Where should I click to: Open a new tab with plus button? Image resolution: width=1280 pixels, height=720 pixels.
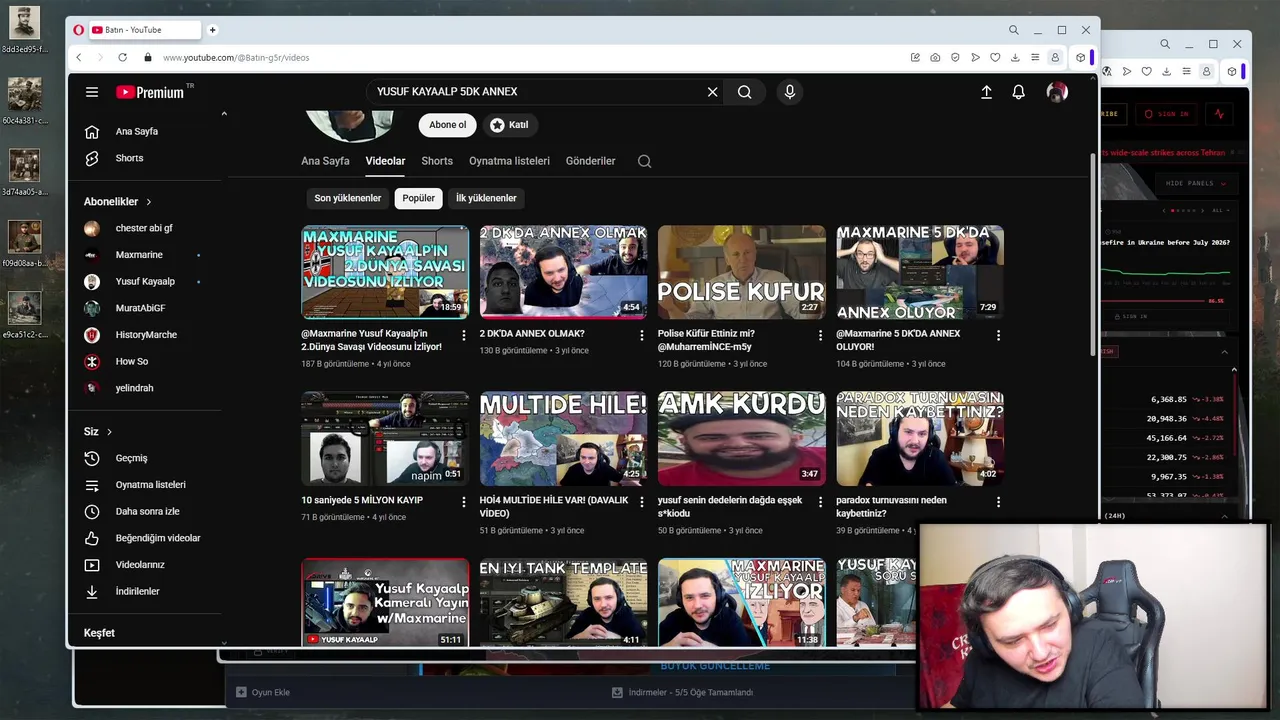(x=212, y=30)
